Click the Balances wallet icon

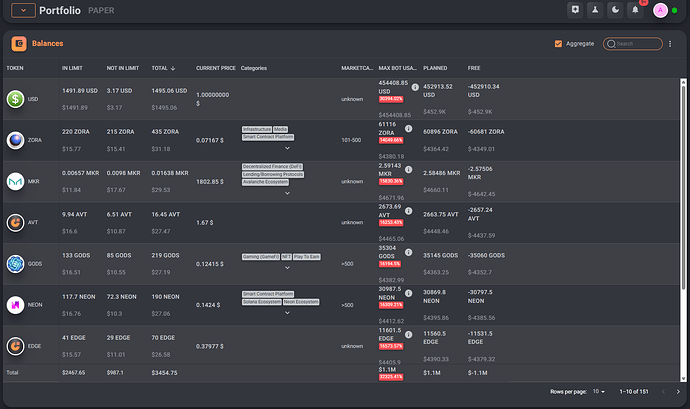[19, 44]
